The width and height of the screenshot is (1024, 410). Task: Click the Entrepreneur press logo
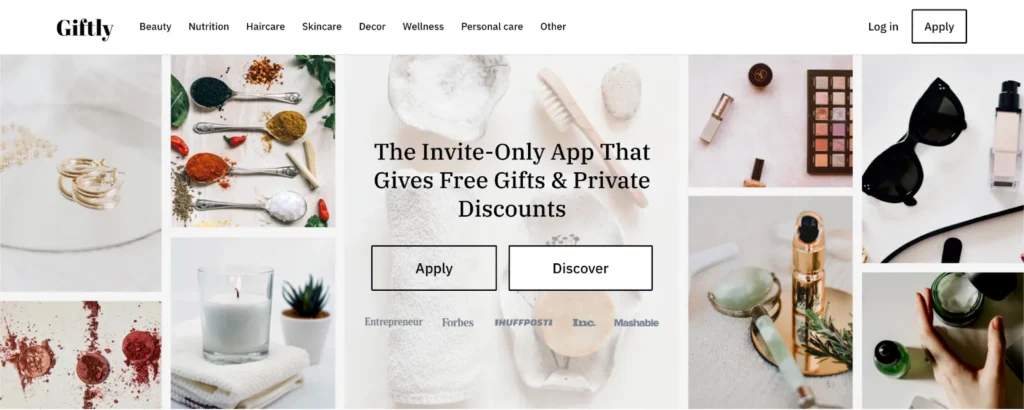coord(393,322)
